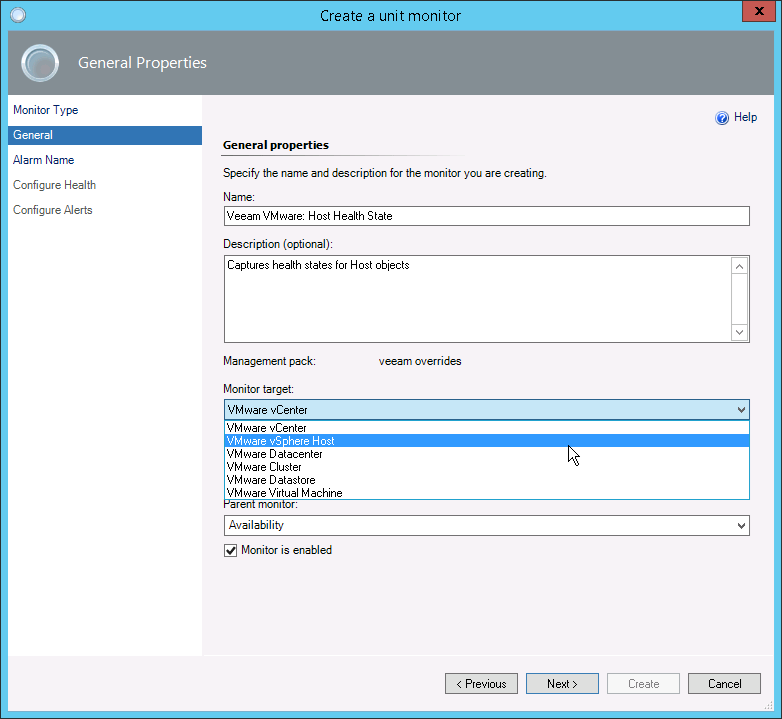Image resolution: width=782 pixels, height=719 pixels.
Task: Select VMware Datastore option
Action: [x=270, y=480]
